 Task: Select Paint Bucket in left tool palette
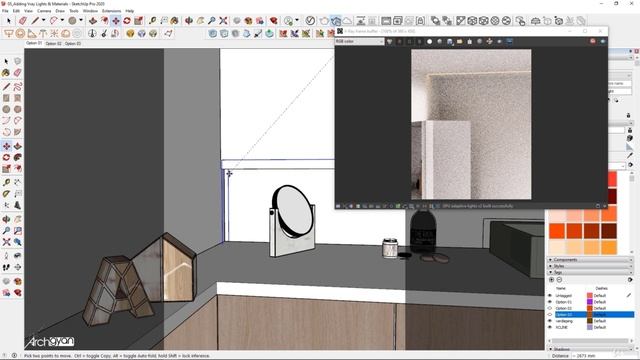click(6, 73)
